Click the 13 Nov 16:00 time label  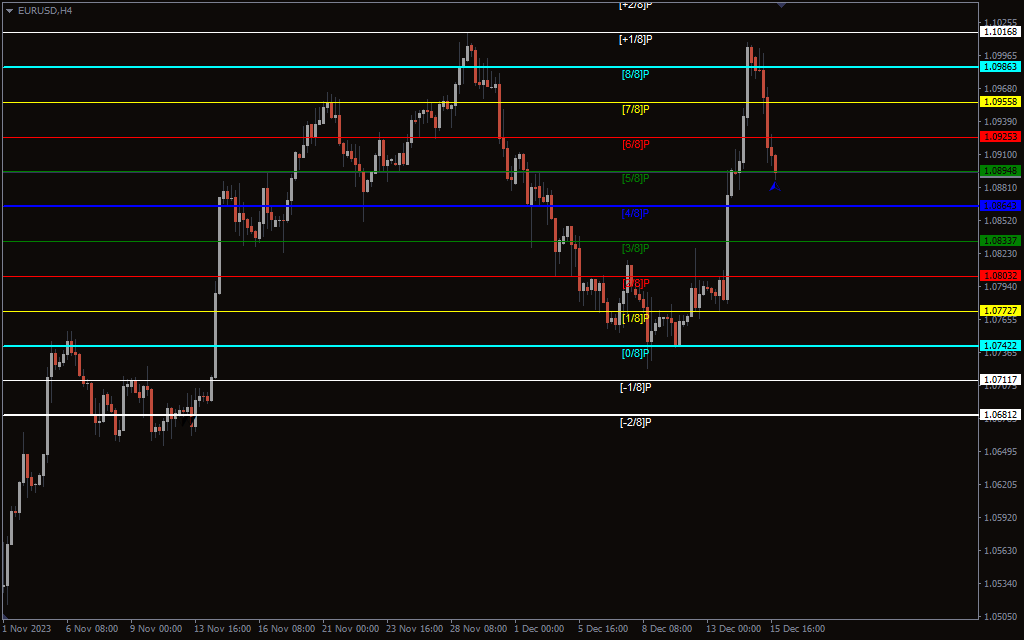[x=223, y=629]
